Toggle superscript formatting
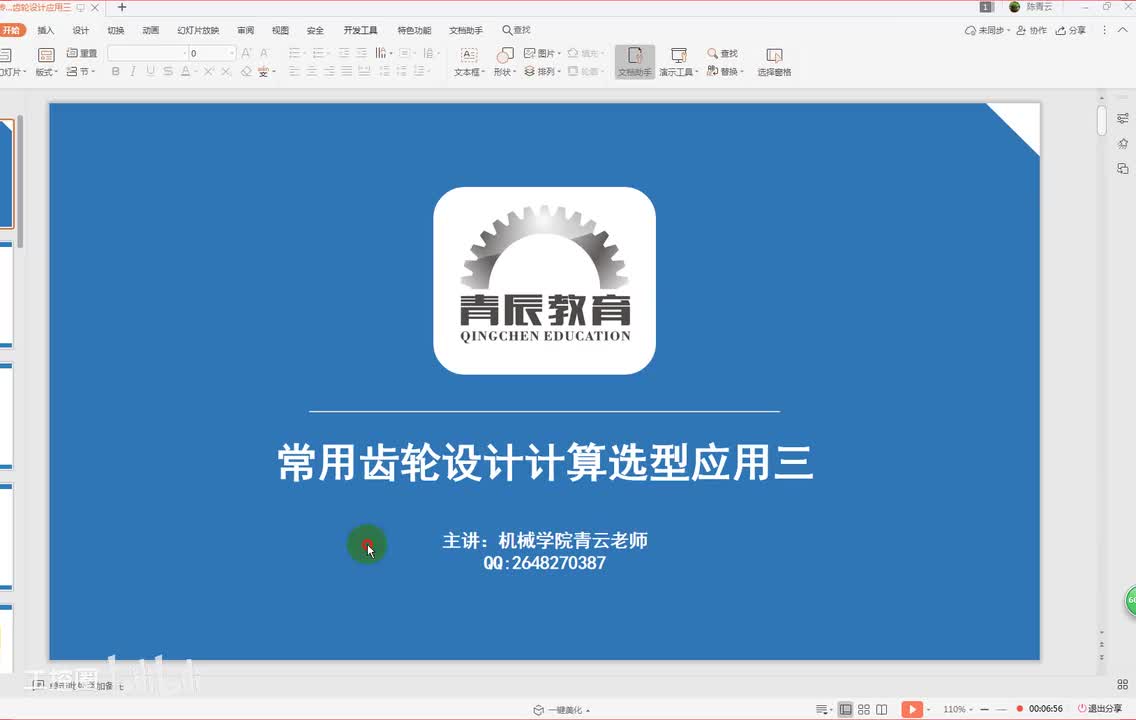 (209, 72)
